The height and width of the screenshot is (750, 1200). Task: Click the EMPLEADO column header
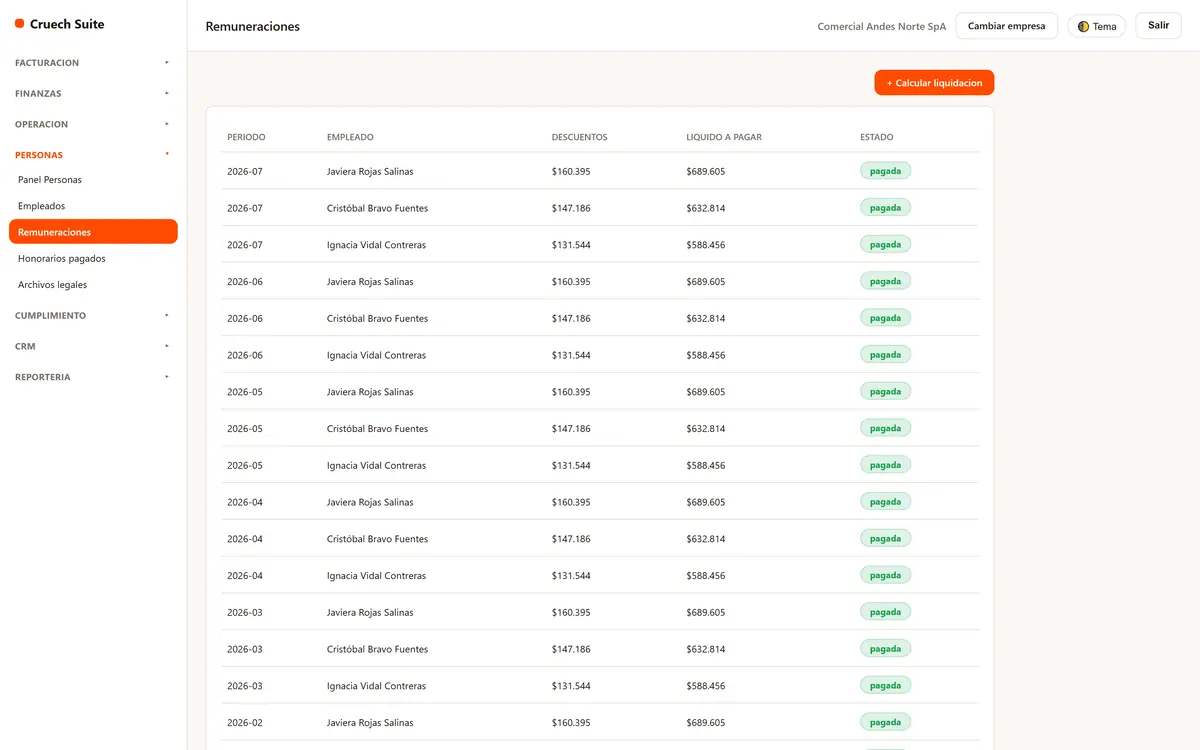350,137
